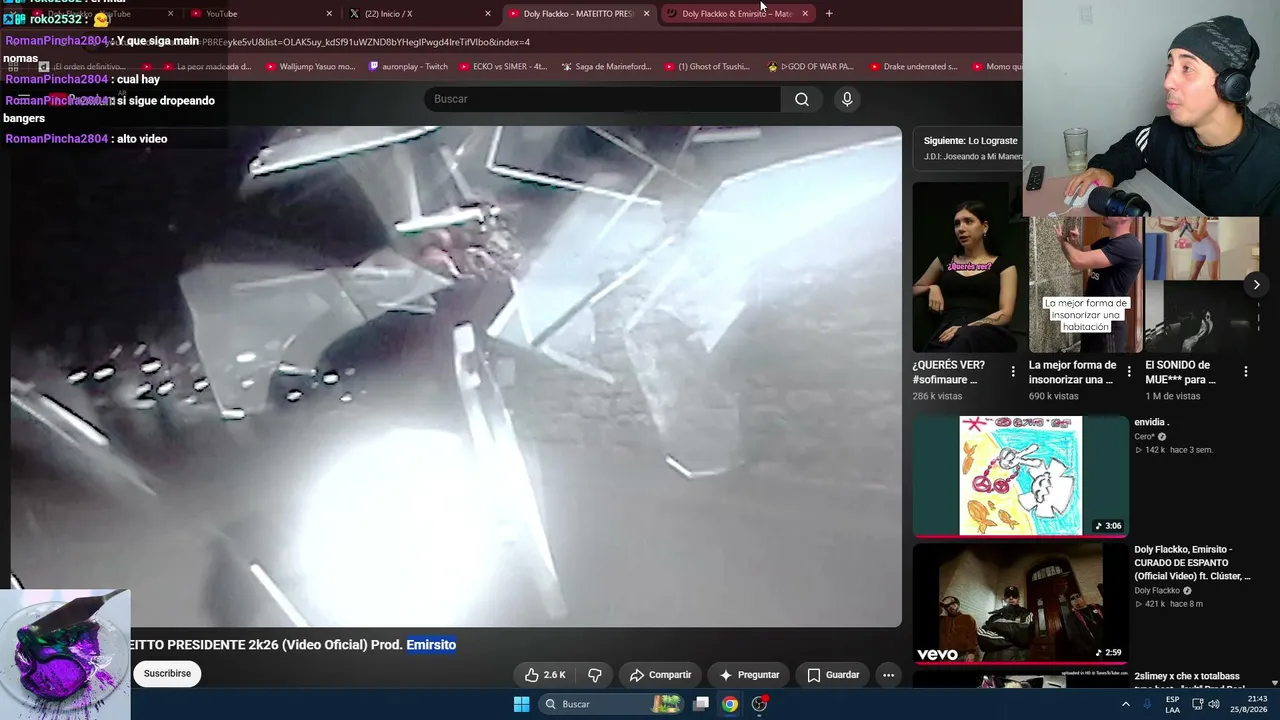1280x720 pixels.
Task: Close the YouTube browser tab
Action: (329, 14)
